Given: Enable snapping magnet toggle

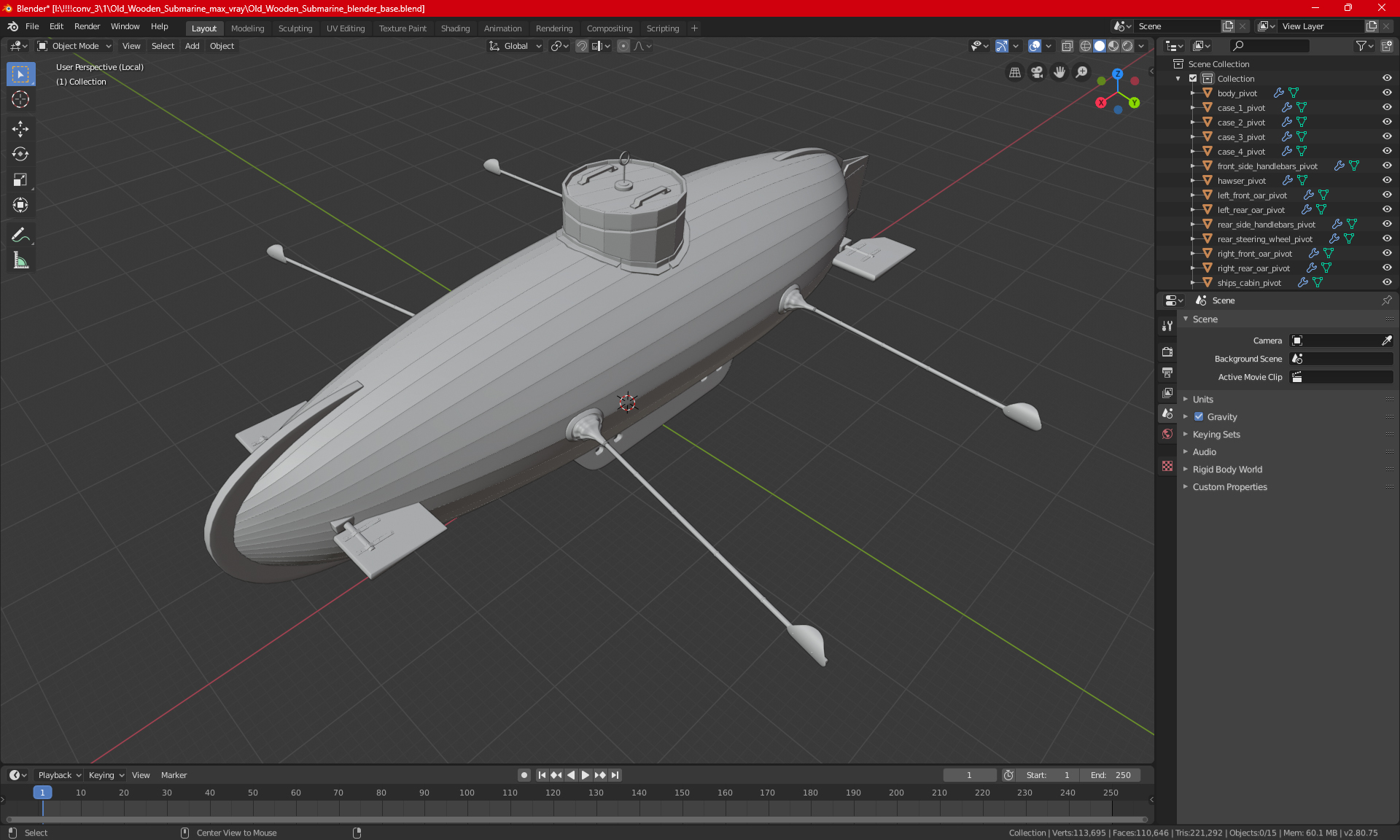Looking at the screenshot, I should 581,46.
